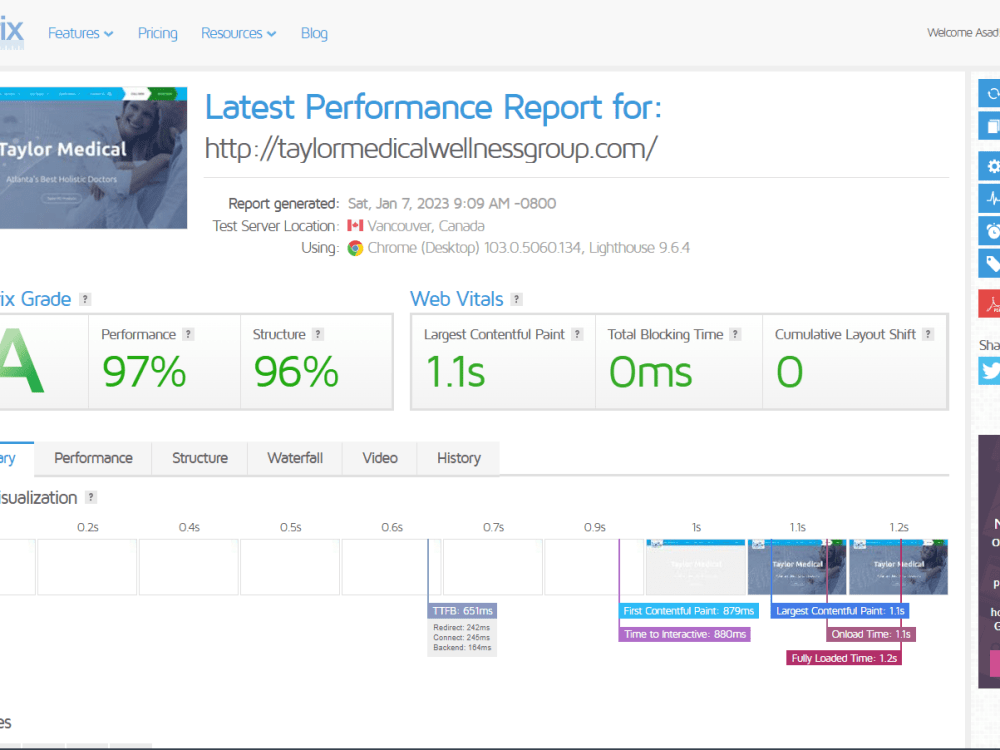Click the 1.1s filmstrip frame thumbnail
Viewport: 1000px width, 750px height.
[x=797, y=568]
